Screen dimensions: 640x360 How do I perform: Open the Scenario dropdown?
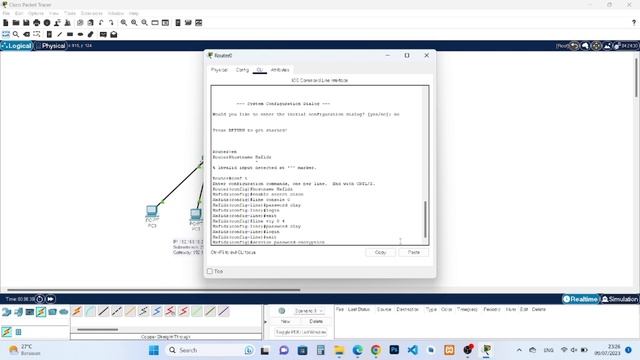(309, 311)
